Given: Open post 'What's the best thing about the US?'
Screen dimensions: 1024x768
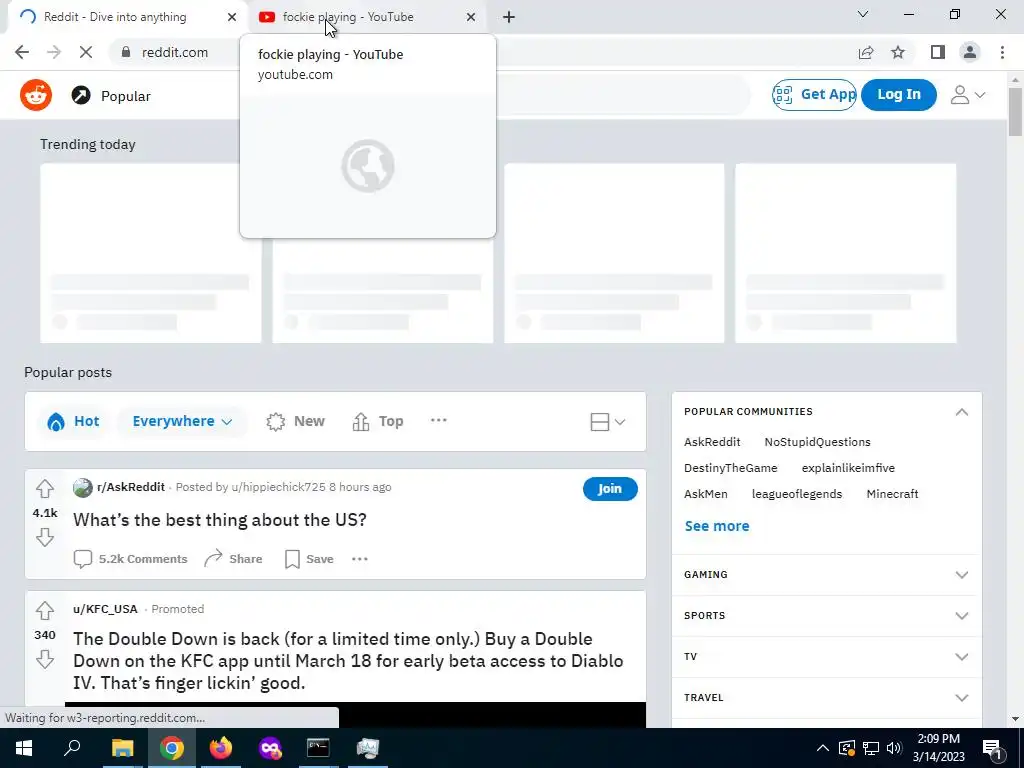Looking at the screenshot, I should click(x=219, y=520).
